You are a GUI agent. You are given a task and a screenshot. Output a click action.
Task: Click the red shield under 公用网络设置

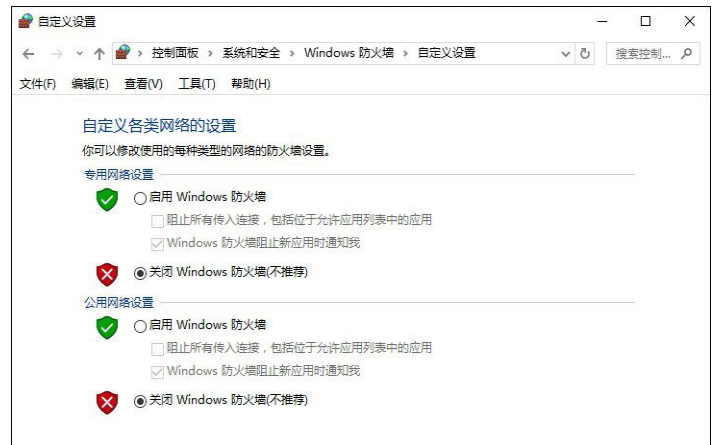107,402
